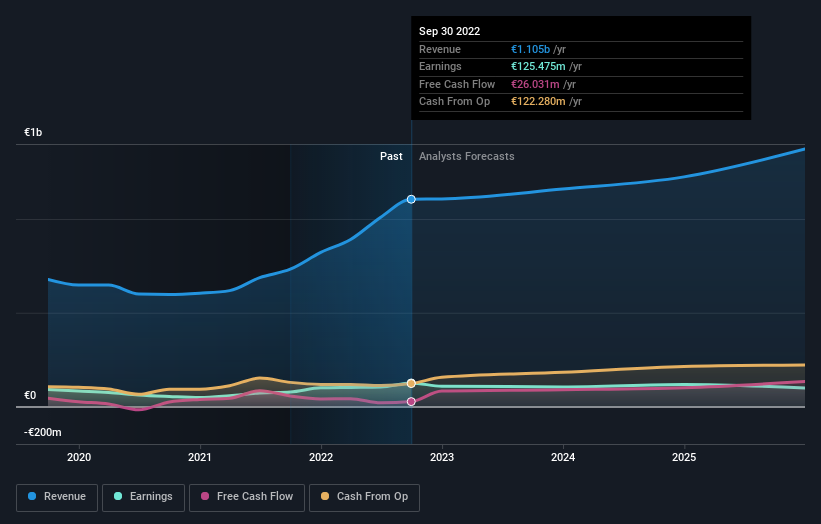The image size is (821, 524).
Task: Click the 2024 x-axis label
Action: (x=563, y=457)
